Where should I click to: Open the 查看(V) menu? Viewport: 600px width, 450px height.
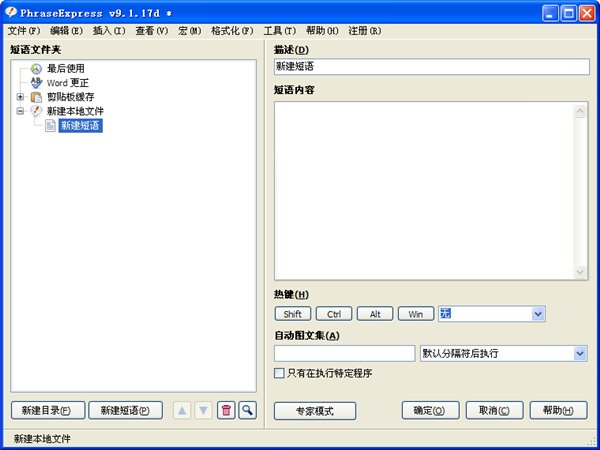(x=152, y=31)
